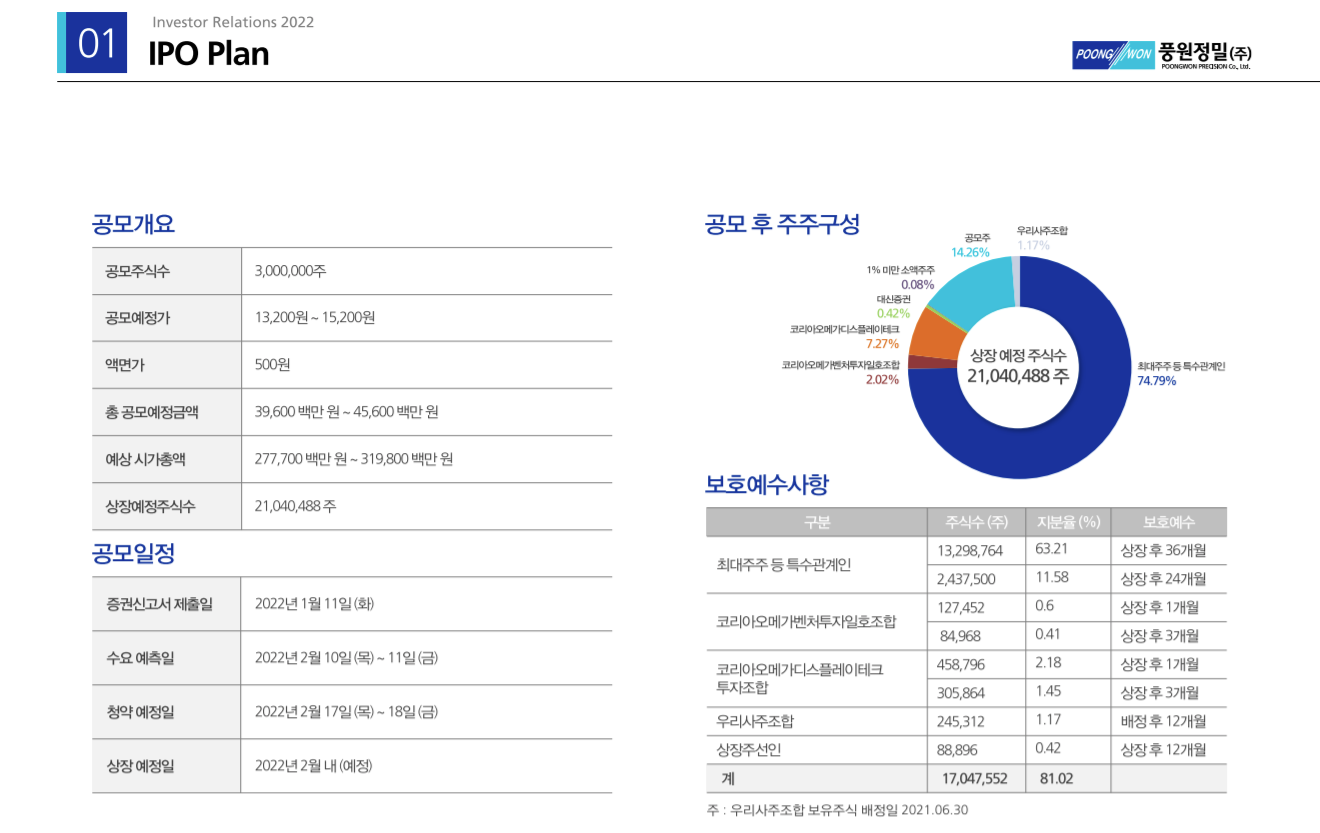Select the 1% 미만 소액주주 0.08% chart label

[901, 277]
